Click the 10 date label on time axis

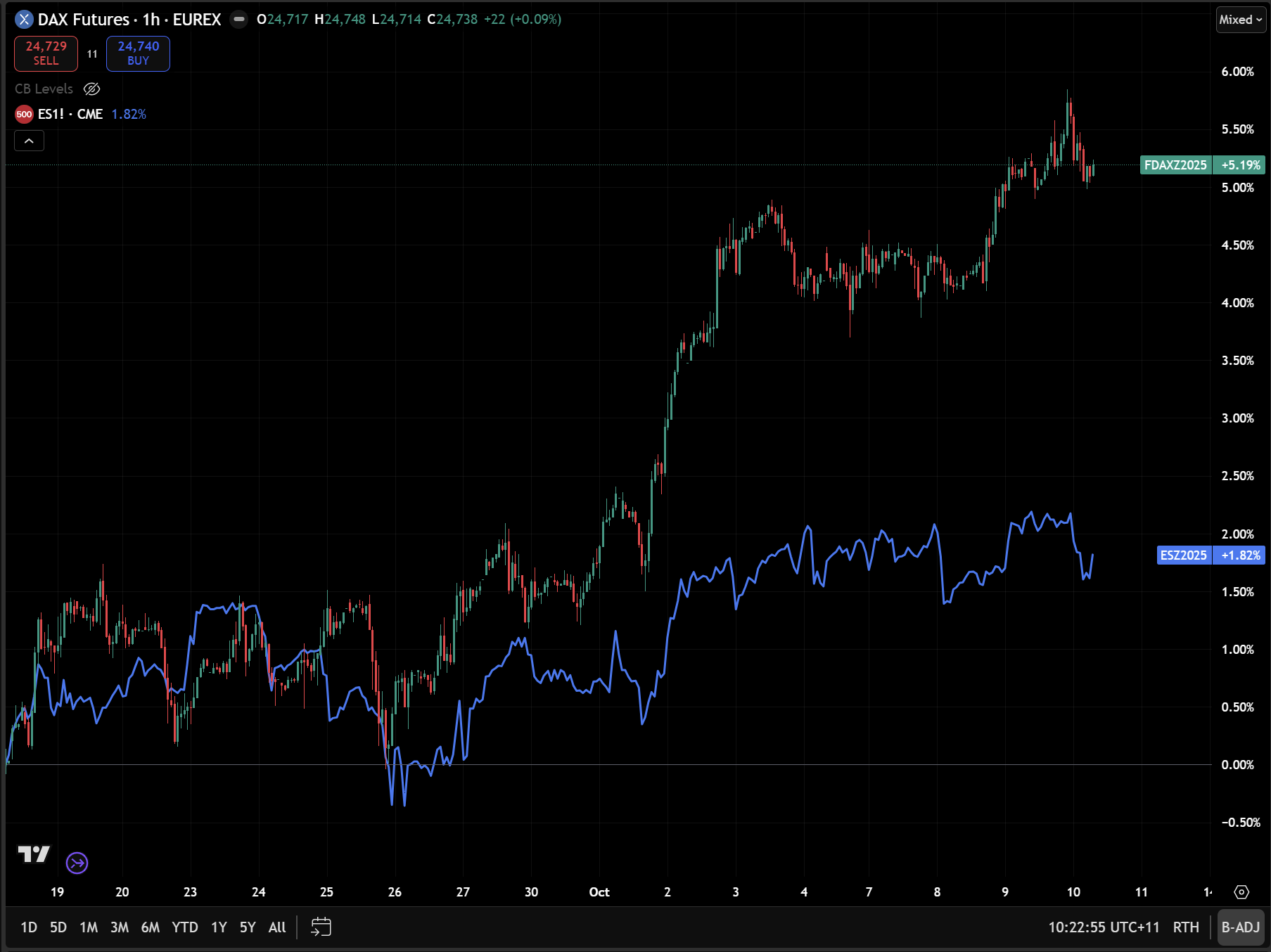click(1073, 892)
